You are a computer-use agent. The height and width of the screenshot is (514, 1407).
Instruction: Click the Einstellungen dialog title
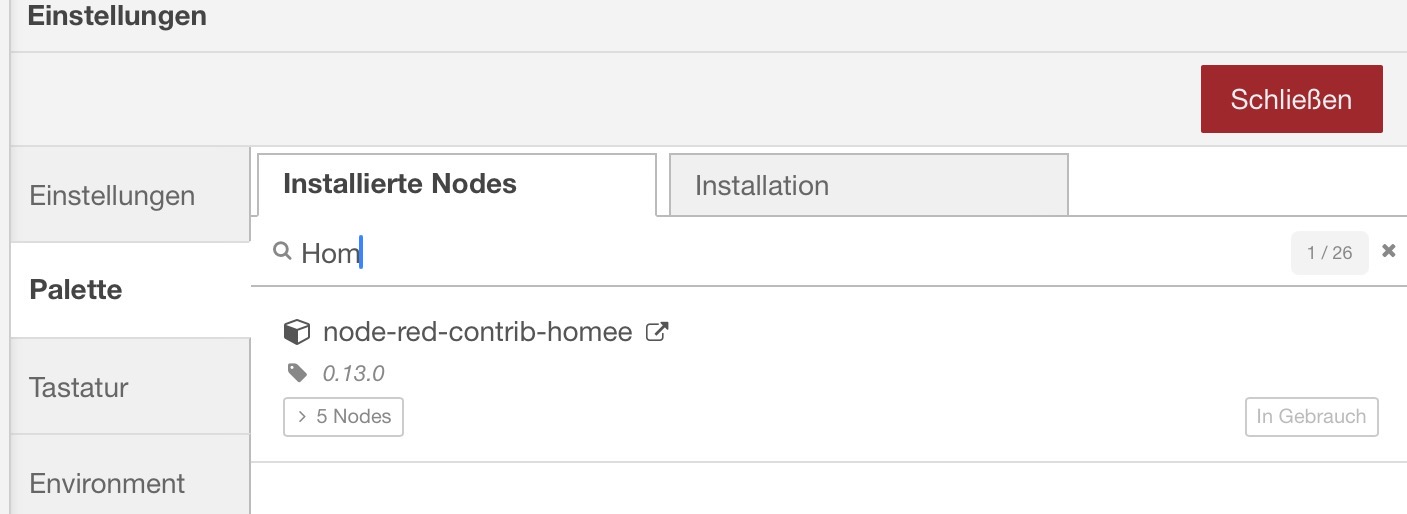tap(117, 17)
